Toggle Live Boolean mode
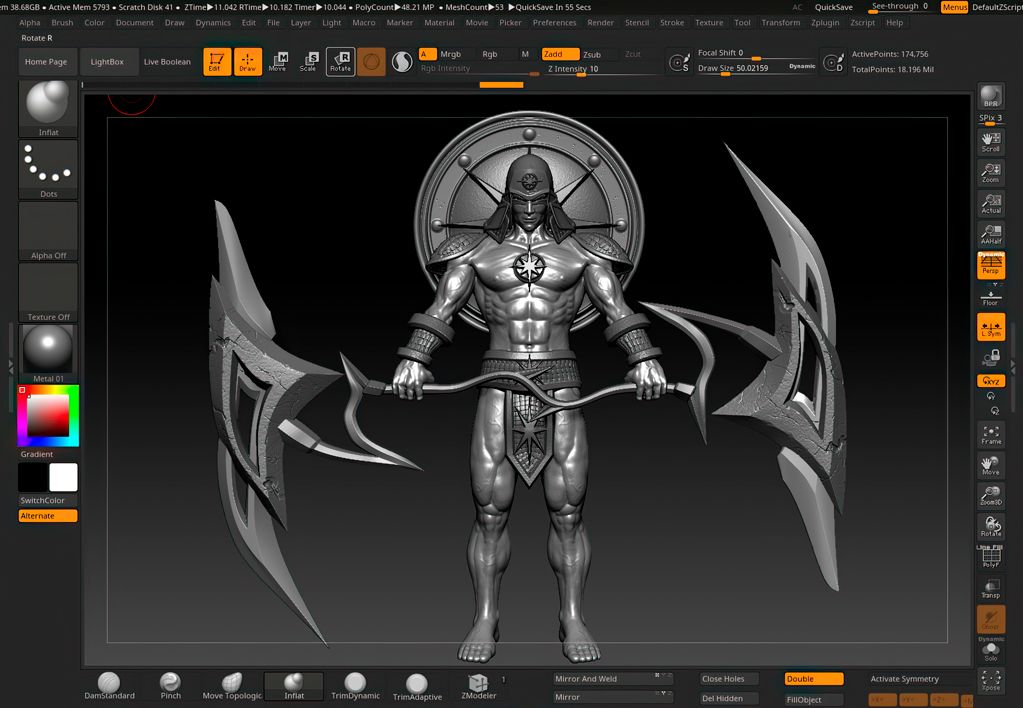Image resolution: width=1023 pixels, height=708 pixels. pyautogui.click(x=167, y=62)
